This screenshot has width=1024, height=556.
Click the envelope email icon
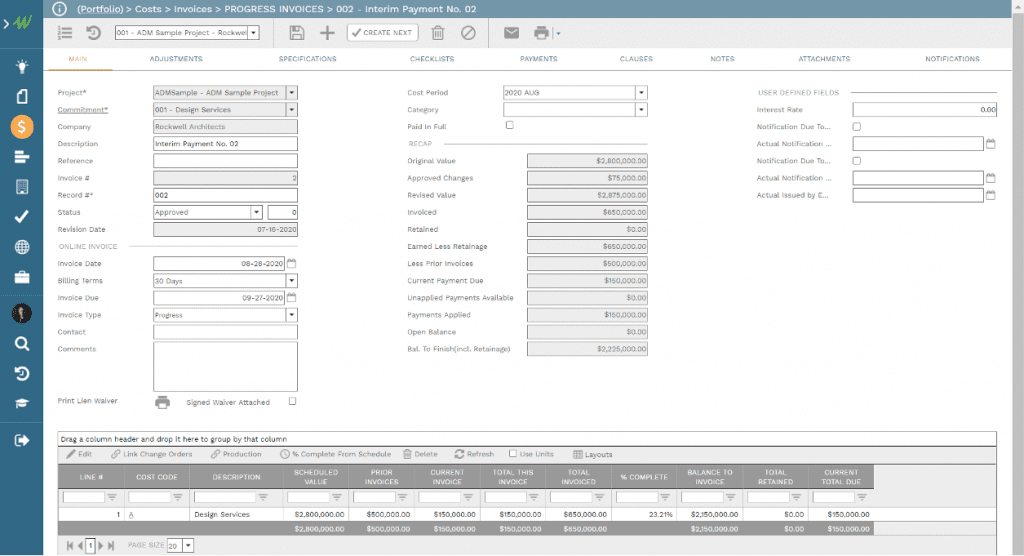(511, 33)
